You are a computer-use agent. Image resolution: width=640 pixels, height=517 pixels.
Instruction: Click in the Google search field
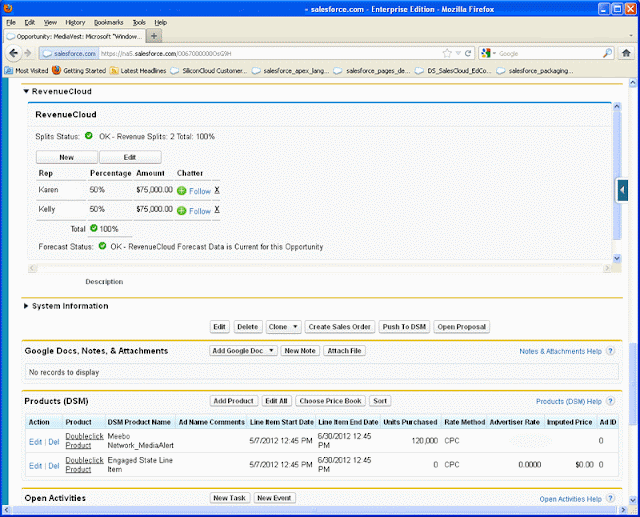[549, 53]
